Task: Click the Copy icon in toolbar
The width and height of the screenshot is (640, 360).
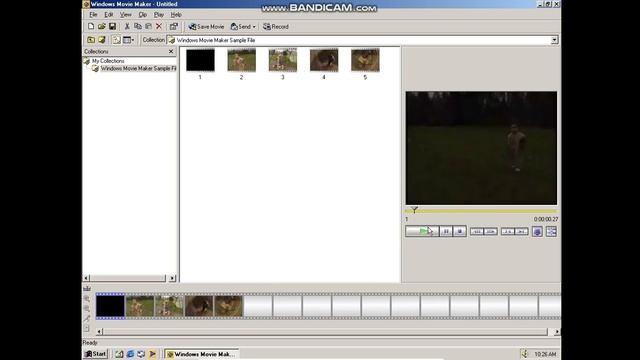Action: pos(138,27)
